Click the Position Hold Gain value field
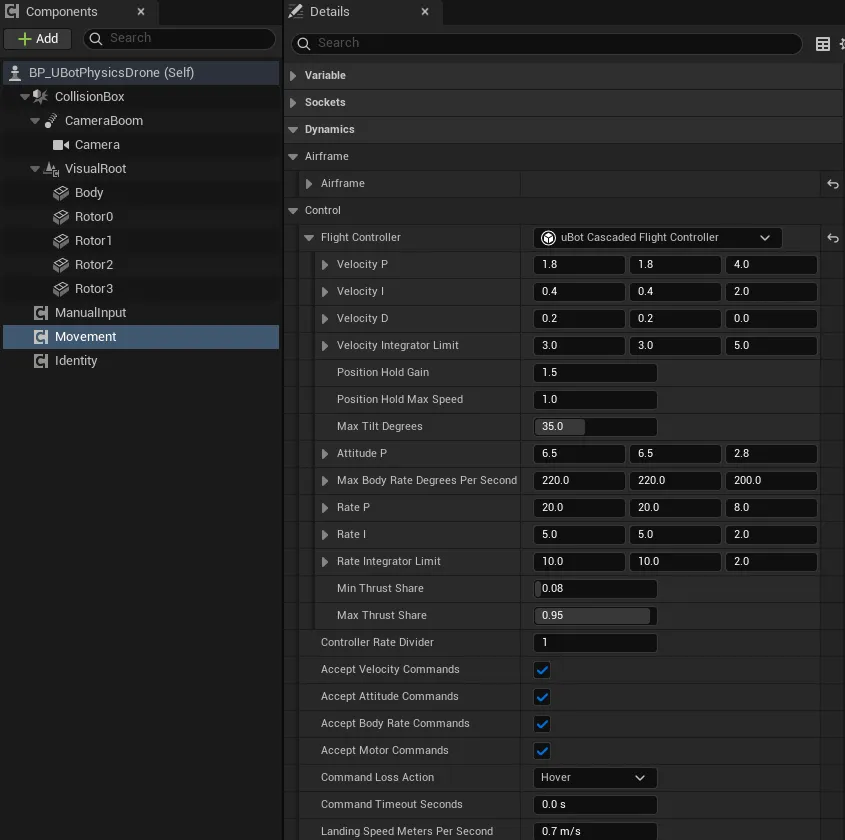 click(595, 373)
